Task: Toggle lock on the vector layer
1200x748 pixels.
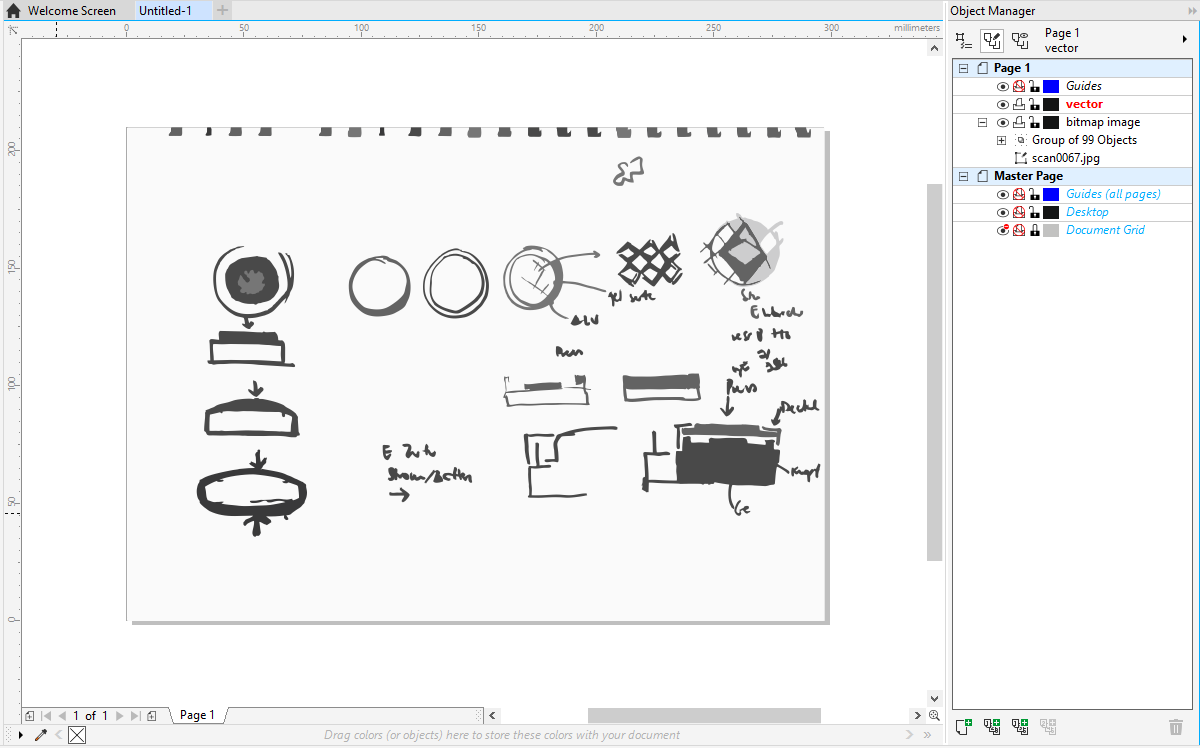Action: [1035, 104]
